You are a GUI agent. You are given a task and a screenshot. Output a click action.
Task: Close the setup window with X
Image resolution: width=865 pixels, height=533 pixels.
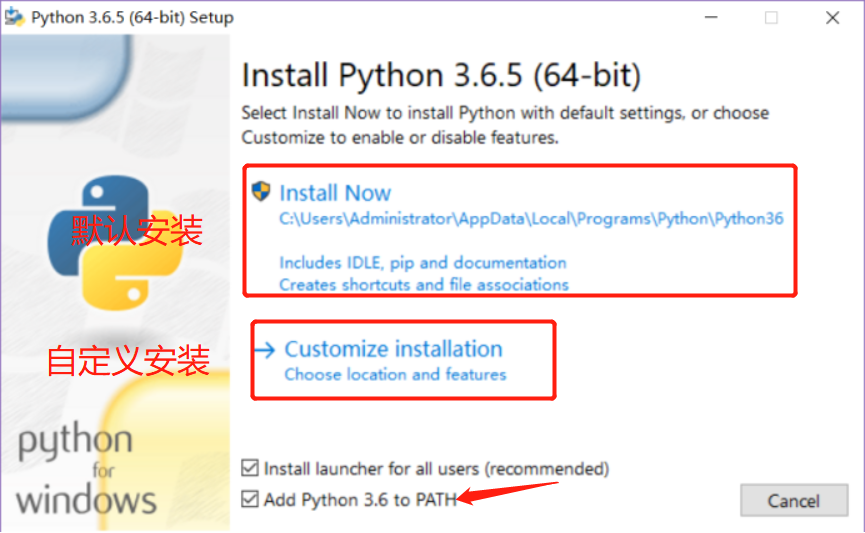[832, 17]
